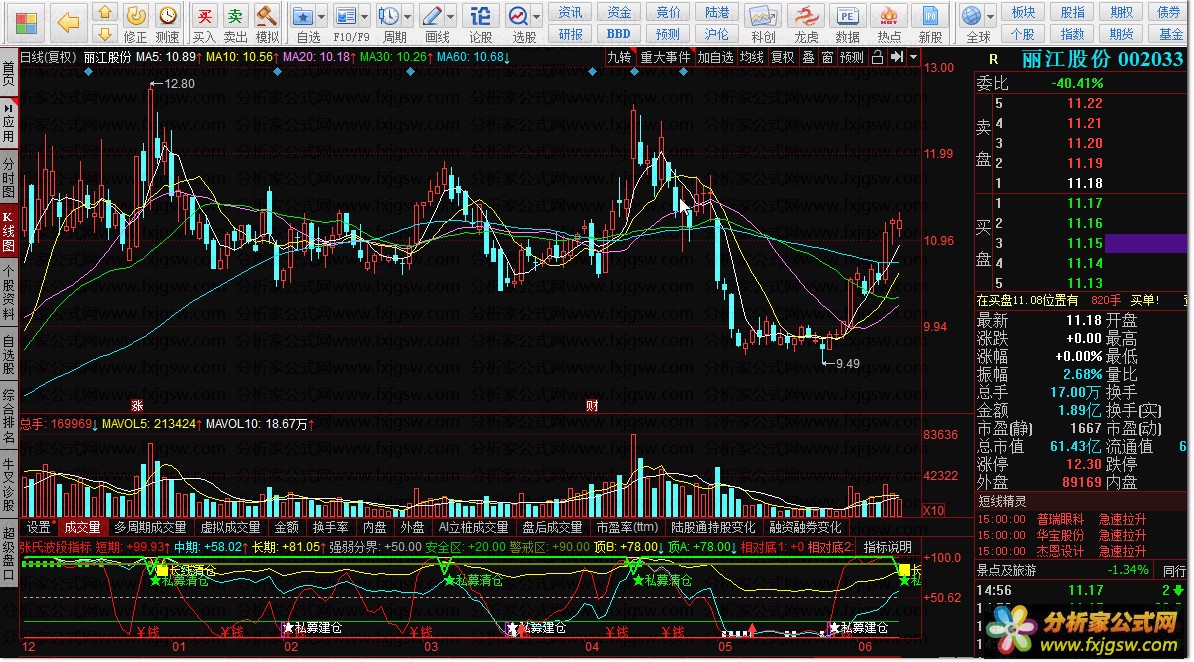Image resolution: width=1194 pixels, height=662 pixels.
Task: Select the 画线 pencil drawing tool
Action: [x=432, y=15]
